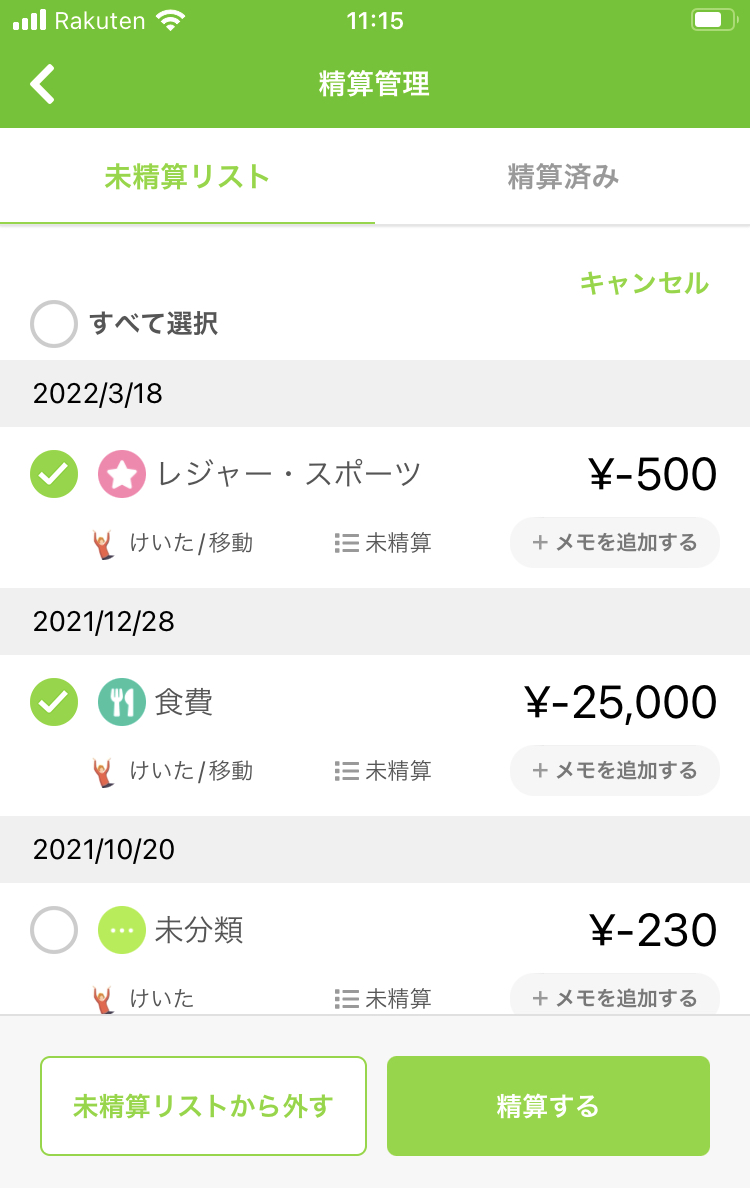Viewport: 750px width, 1188px height.
Task: Tap the pink star leisure category icon
Action: pyautogui.click(x=122, y=474)
